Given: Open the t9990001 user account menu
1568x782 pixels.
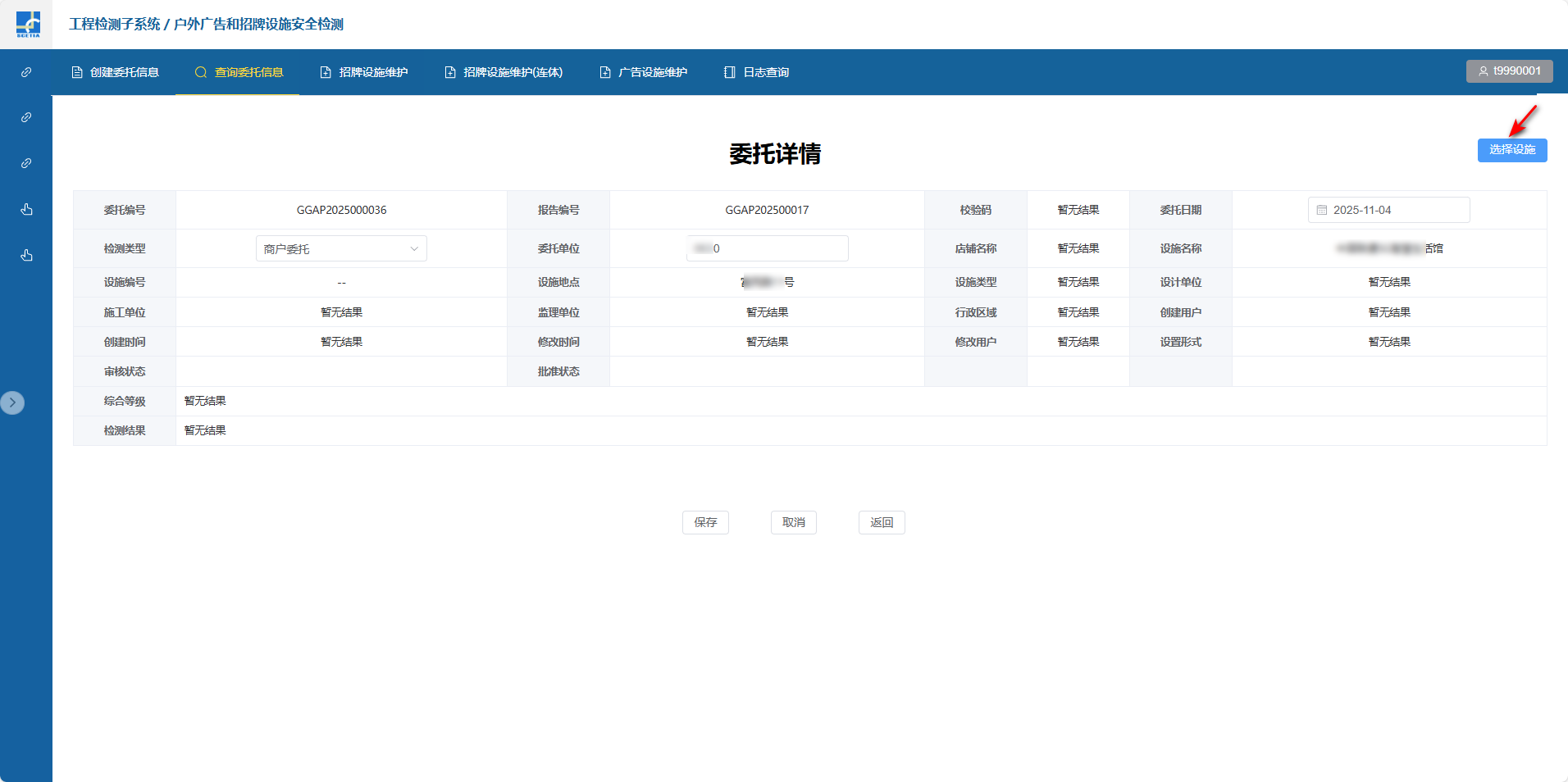Looking at the screenshot, I should (1509, 71).
